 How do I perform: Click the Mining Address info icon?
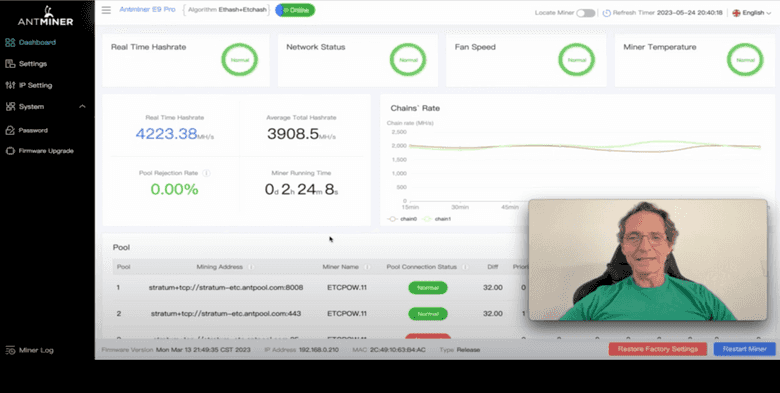pyautogui.click(x=251, y=267)
